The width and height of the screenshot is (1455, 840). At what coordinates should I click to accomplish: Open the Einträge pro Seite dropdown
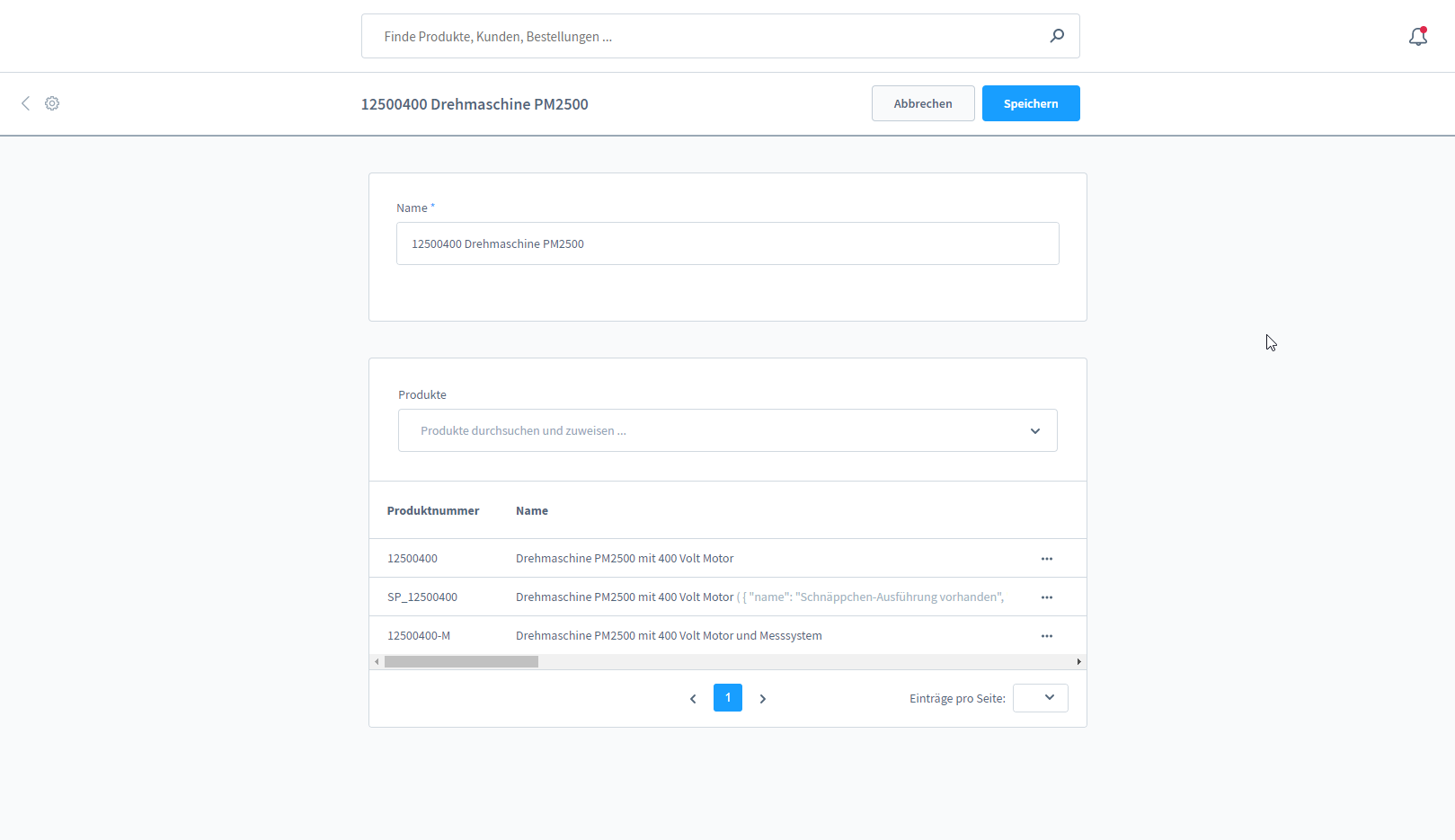click(1041, 698)
